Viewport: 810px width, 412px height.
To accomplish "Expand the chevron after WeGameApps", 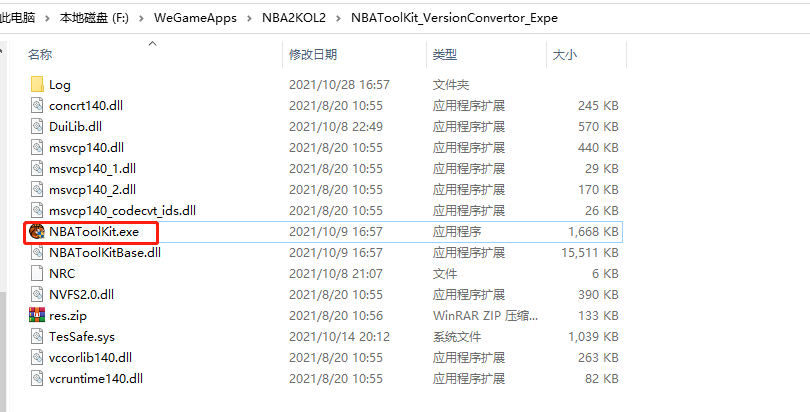I will pos(250,18).
